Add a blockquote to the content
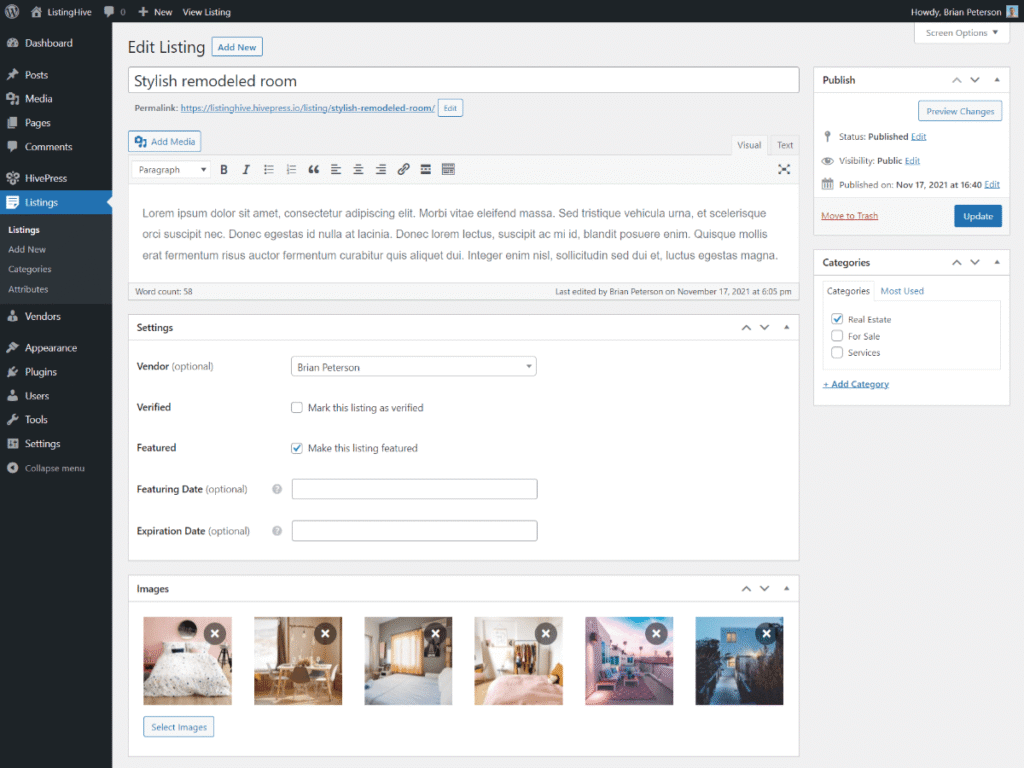1024x768 pixels. coord(313,169)
